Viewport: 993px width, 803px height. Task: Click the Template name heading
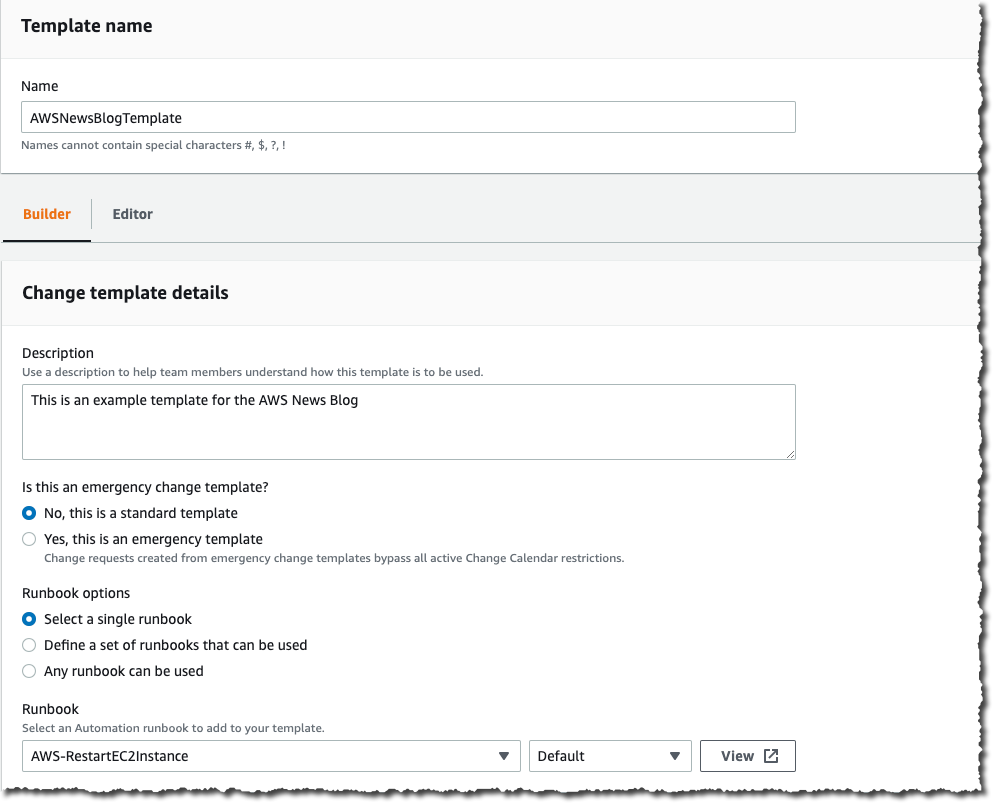[86, 26]
